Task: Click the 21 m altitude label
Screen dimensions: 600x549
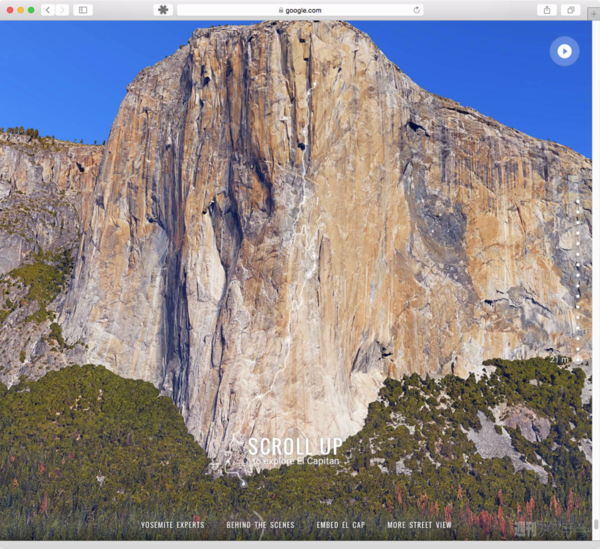Action: [x=559, y=360]
